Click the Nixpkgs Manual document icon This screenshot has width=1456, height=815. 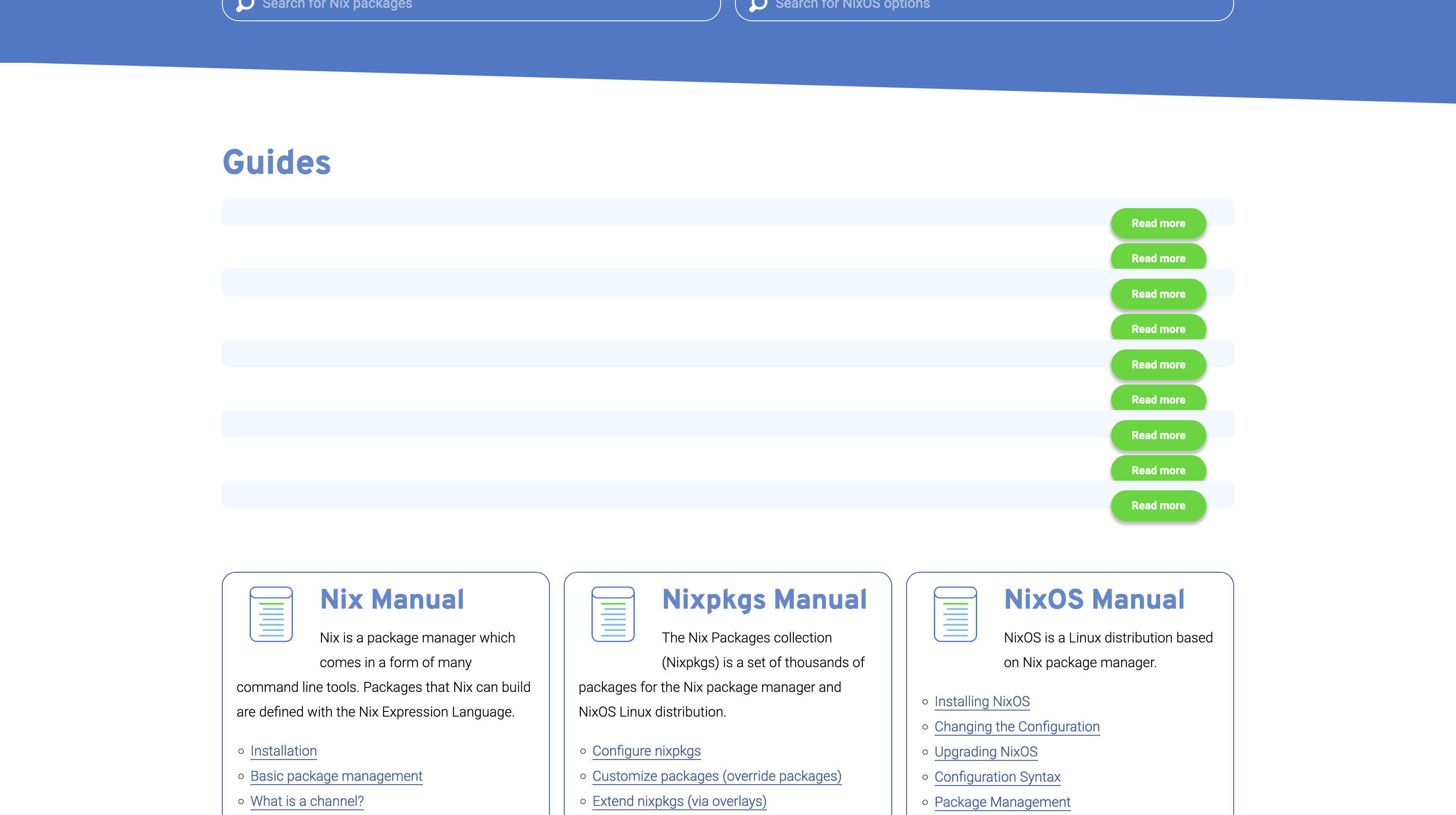613,614
